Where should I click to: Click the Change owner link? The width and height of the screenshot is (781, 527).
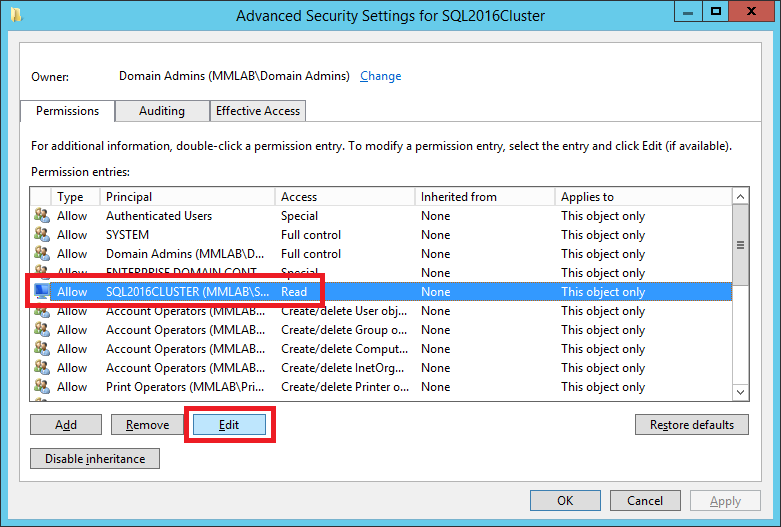tap(380, 76)
